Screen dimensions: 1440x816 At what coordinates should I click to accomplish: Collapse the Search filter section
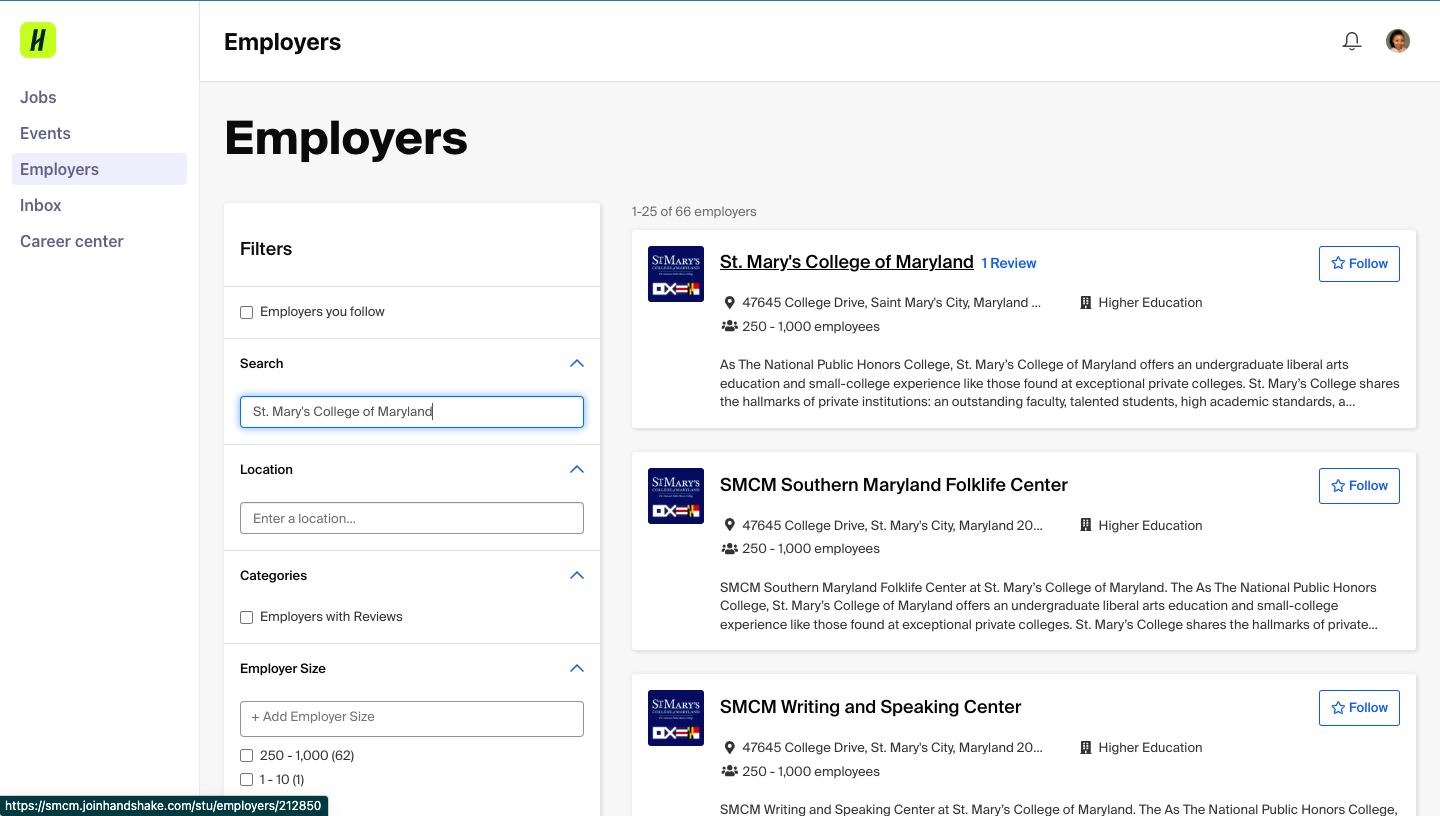point(577,363)
